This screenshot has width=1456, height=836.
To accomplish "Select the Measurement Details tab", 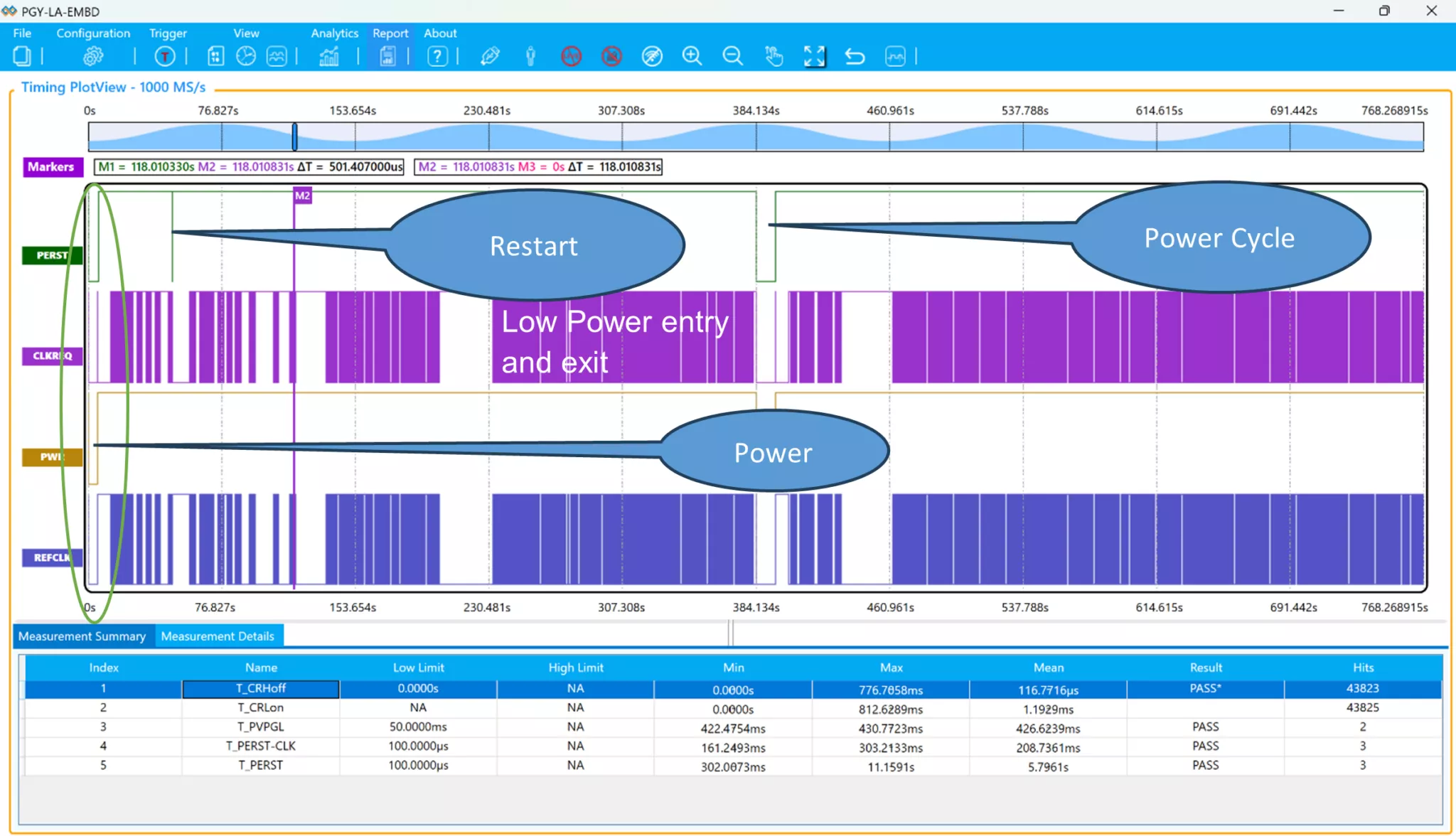I will [218, 636].
